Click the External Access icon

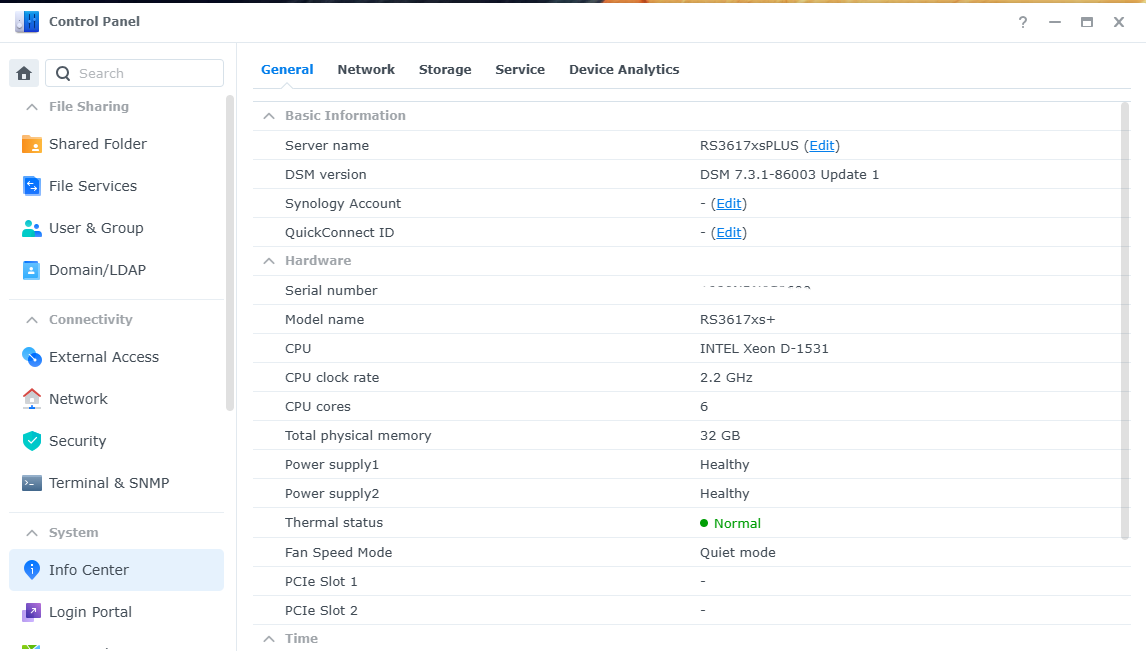31,357
